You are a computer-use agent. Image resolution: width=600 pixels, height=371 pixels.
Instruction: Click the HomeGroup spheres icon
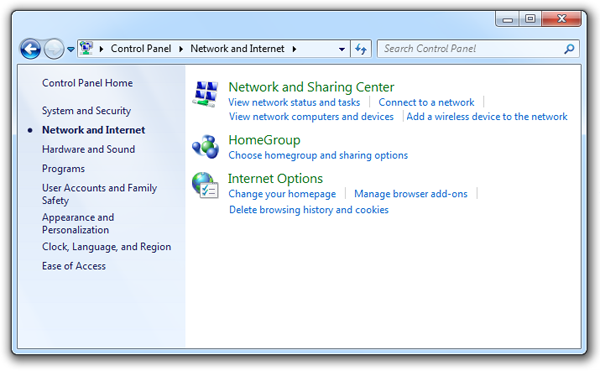pos(205,146)
